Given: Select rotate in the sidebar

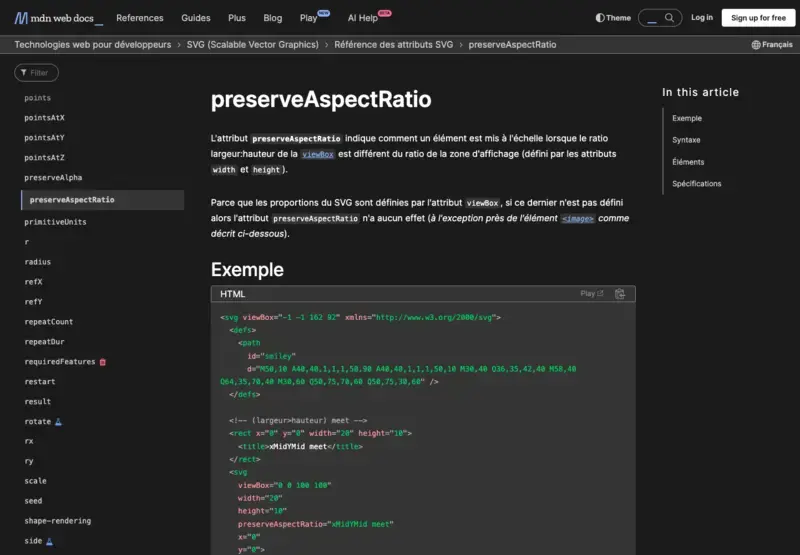Looking at the screenshot, I should 38,422.
